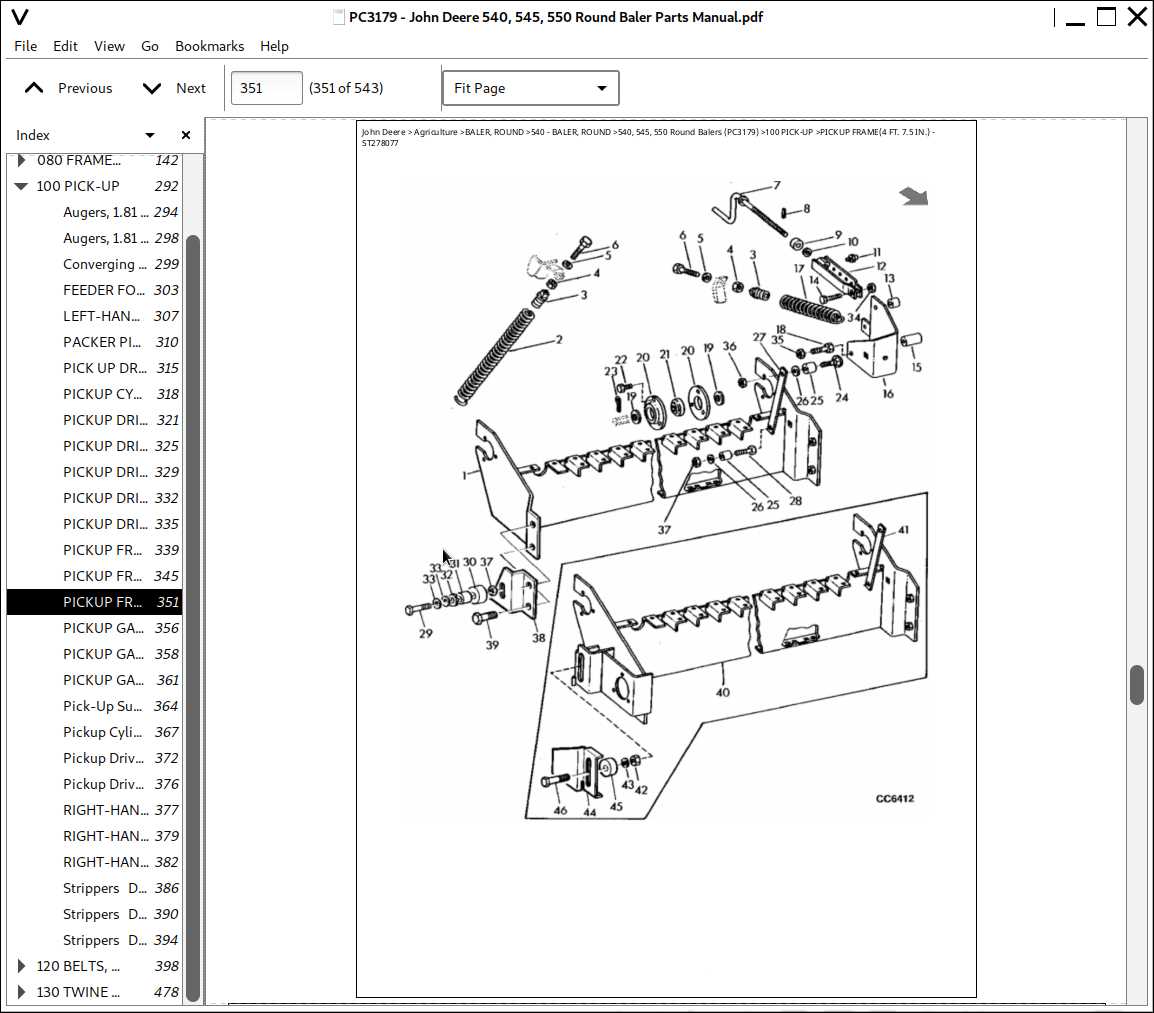
Task: Open PICKUP DRI... entry, page 321
Action: (x=94, y=420)
